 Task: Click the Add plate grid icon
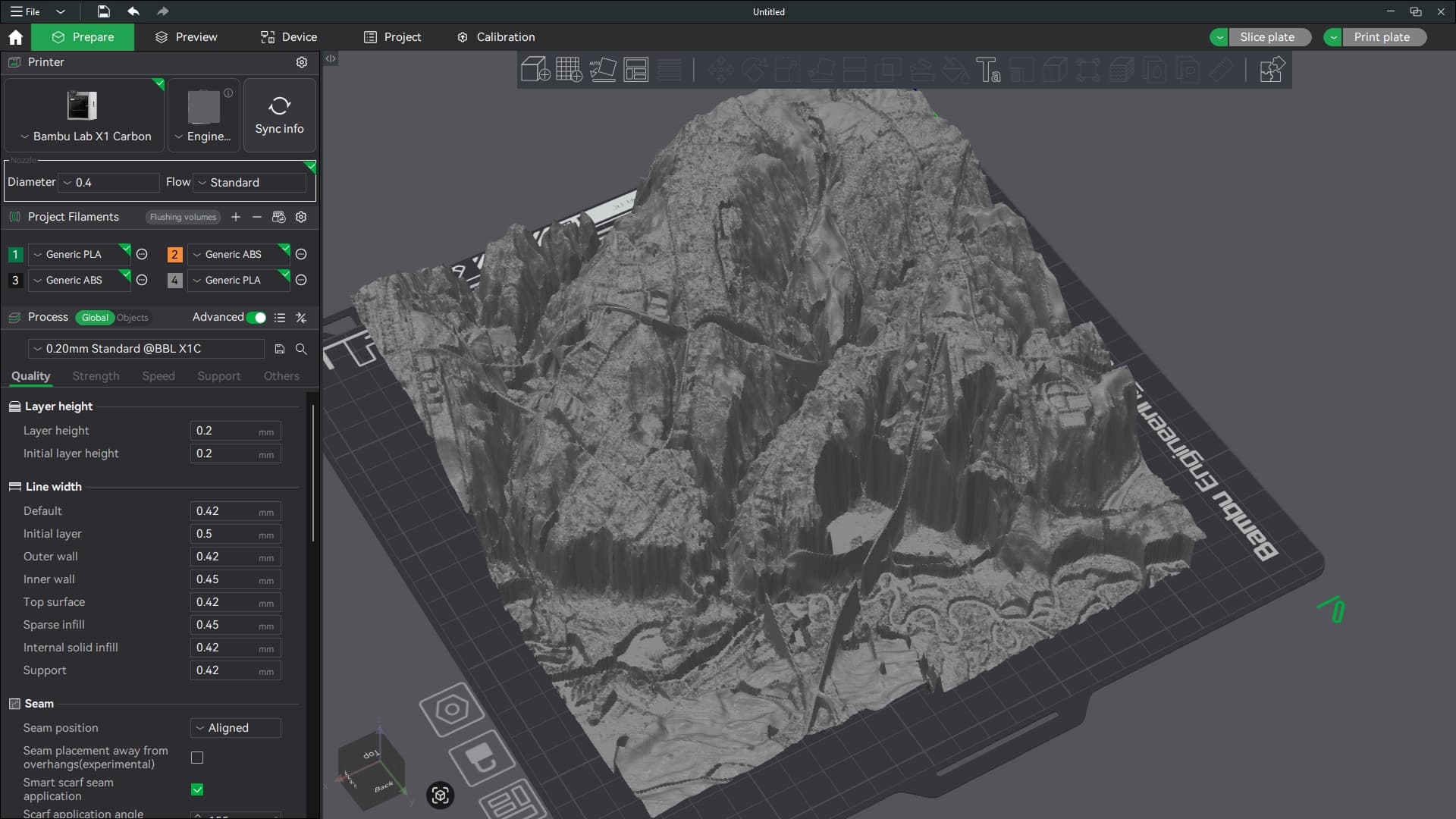(569, 70)
